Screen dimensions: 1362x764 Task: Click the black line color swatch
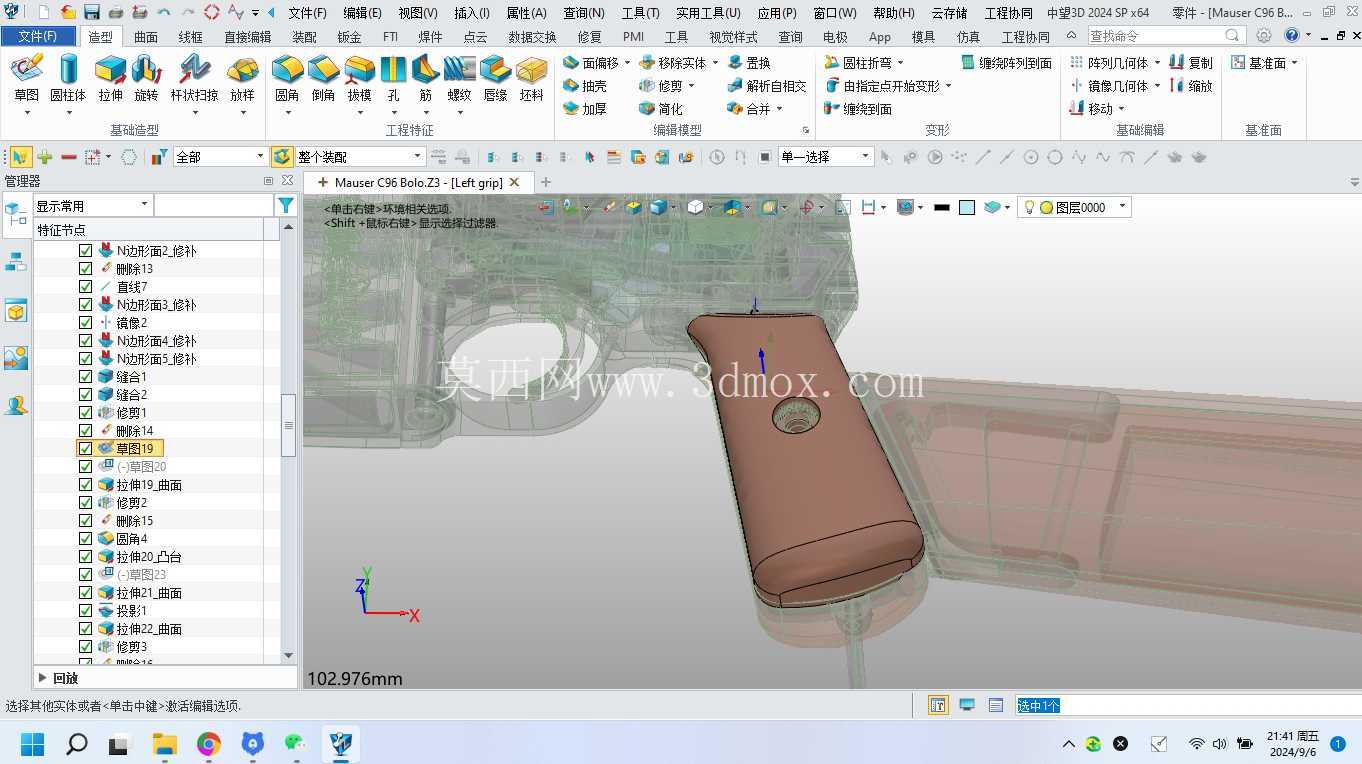(x=941, y=208)
